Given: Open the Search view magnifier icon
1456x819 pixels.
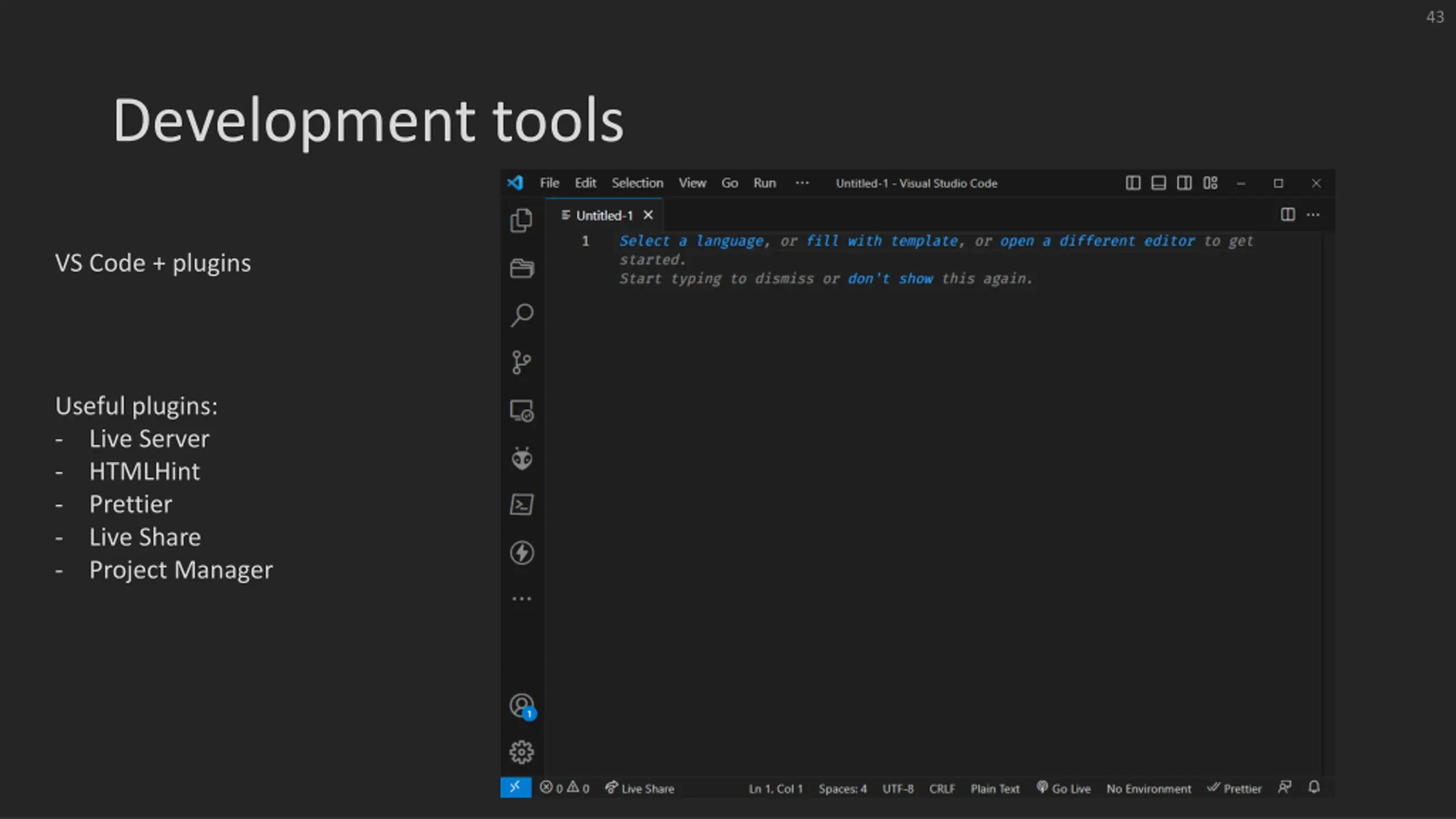Looking at the screenshot, I should (x=522, y=315).
